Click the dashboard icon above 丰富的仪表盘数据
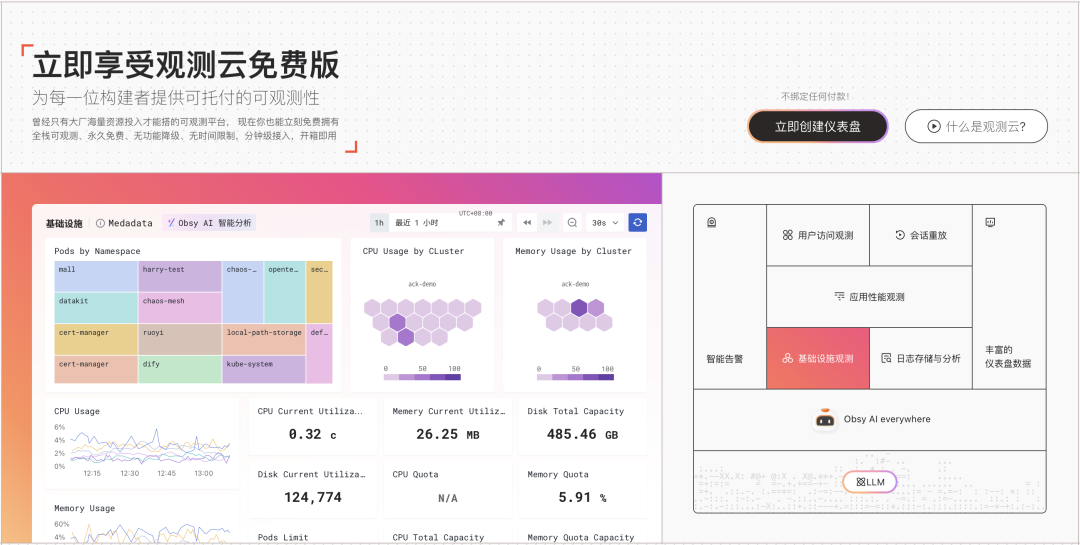Image resolution: width=1080 pixels, height=545 pixels. click(990, 222)
